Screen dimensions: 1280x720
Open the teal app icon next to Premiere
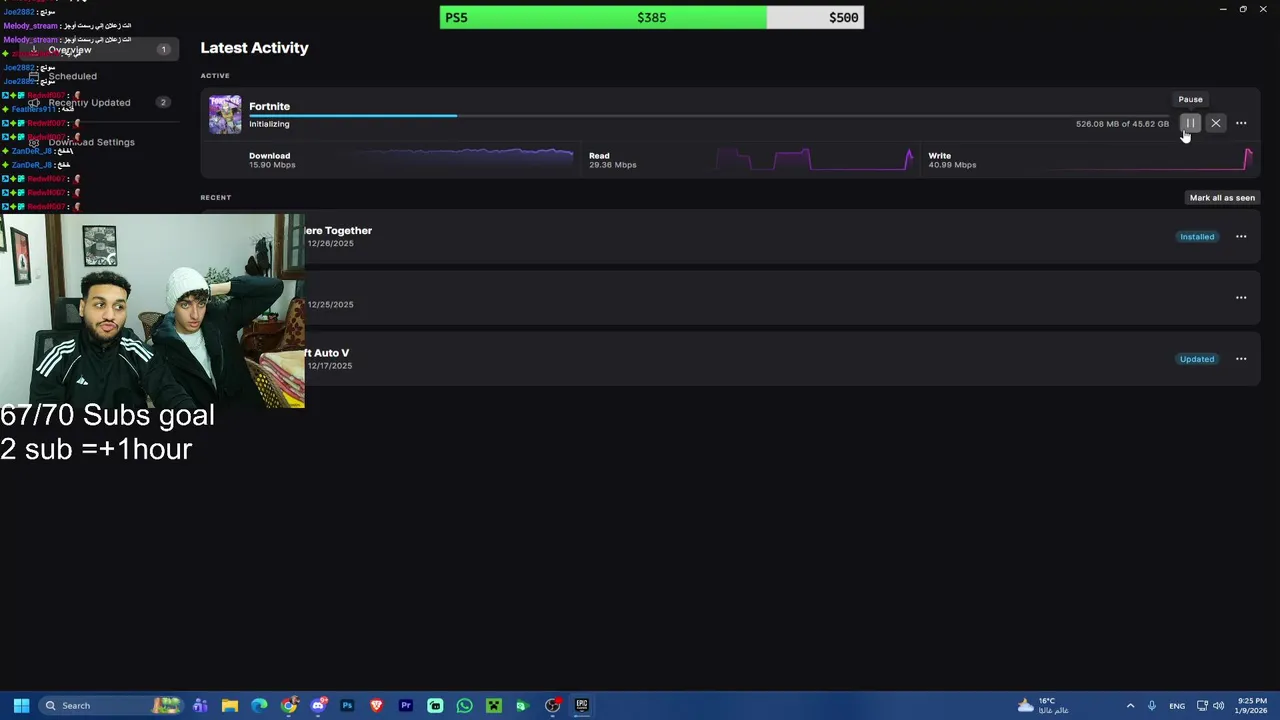[435, 705]
